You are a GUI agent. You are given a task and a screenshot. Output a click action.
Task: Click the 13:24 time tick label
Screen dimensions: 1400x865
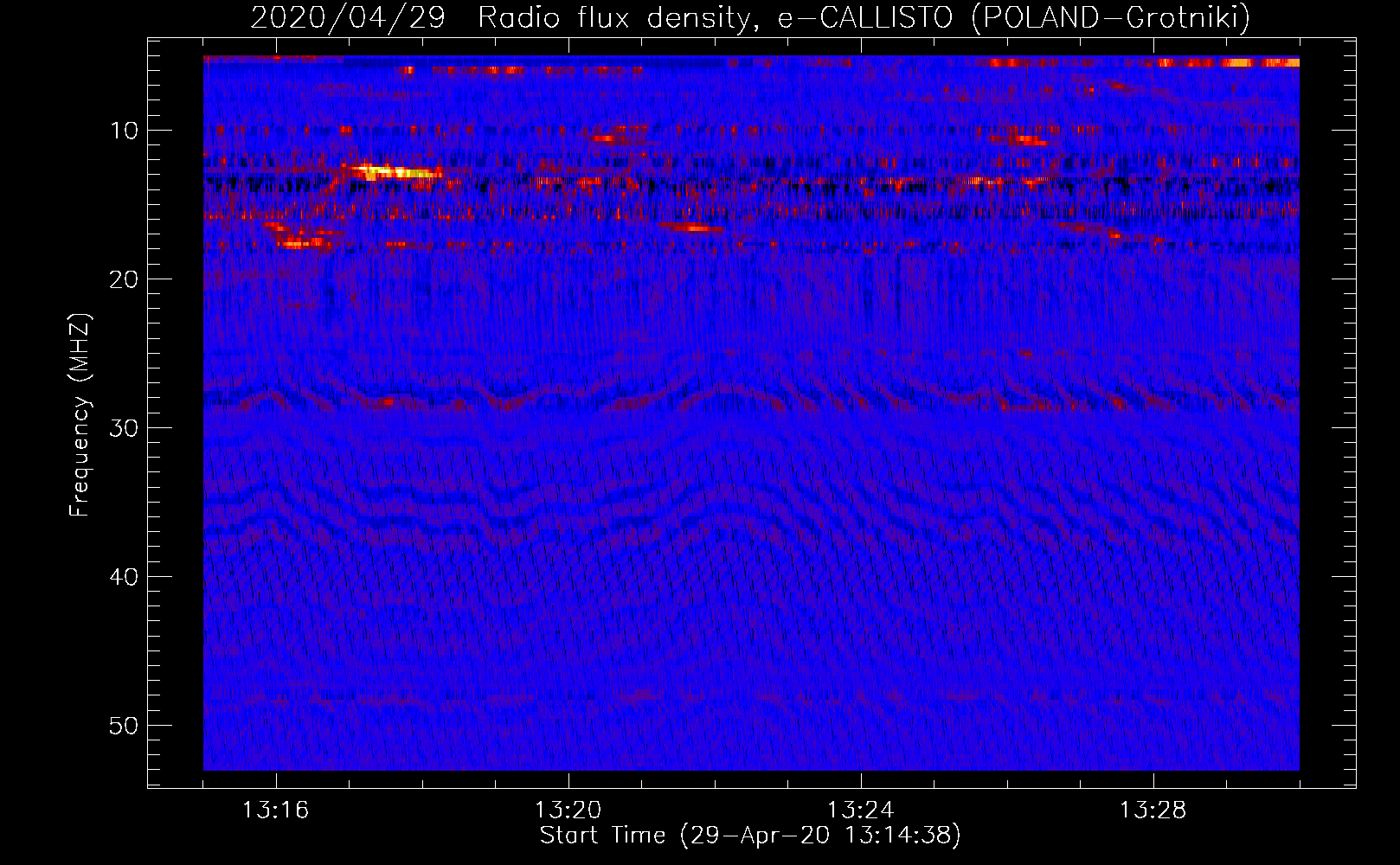[861, 811]
